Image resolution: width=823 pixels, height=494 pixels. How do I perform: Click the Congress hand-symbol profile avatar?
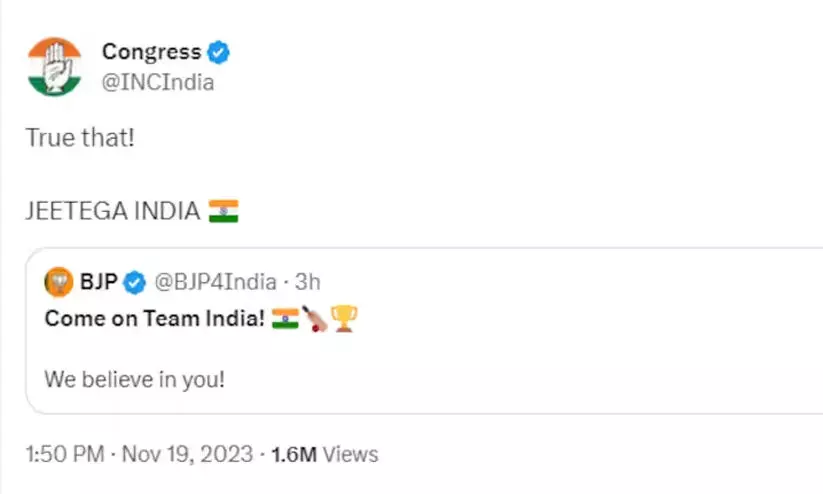tap(54, 66)
